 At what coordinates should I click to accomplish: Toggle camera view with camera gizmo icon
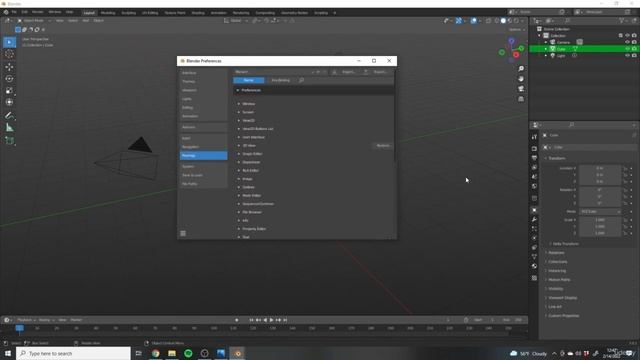pos(521,89)
